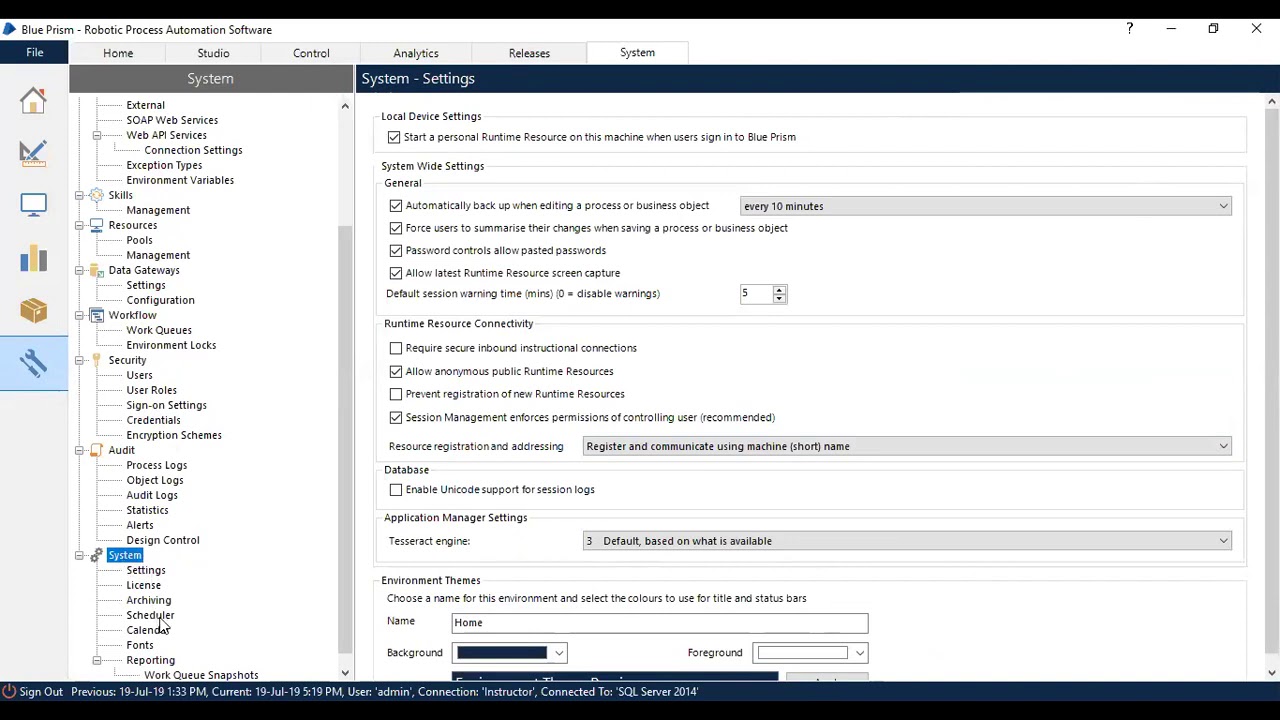The width and height of the screenshot is (1280, 720).
Task: Click the tree panel scroll up arrow
Action: (x=345, y=105)
